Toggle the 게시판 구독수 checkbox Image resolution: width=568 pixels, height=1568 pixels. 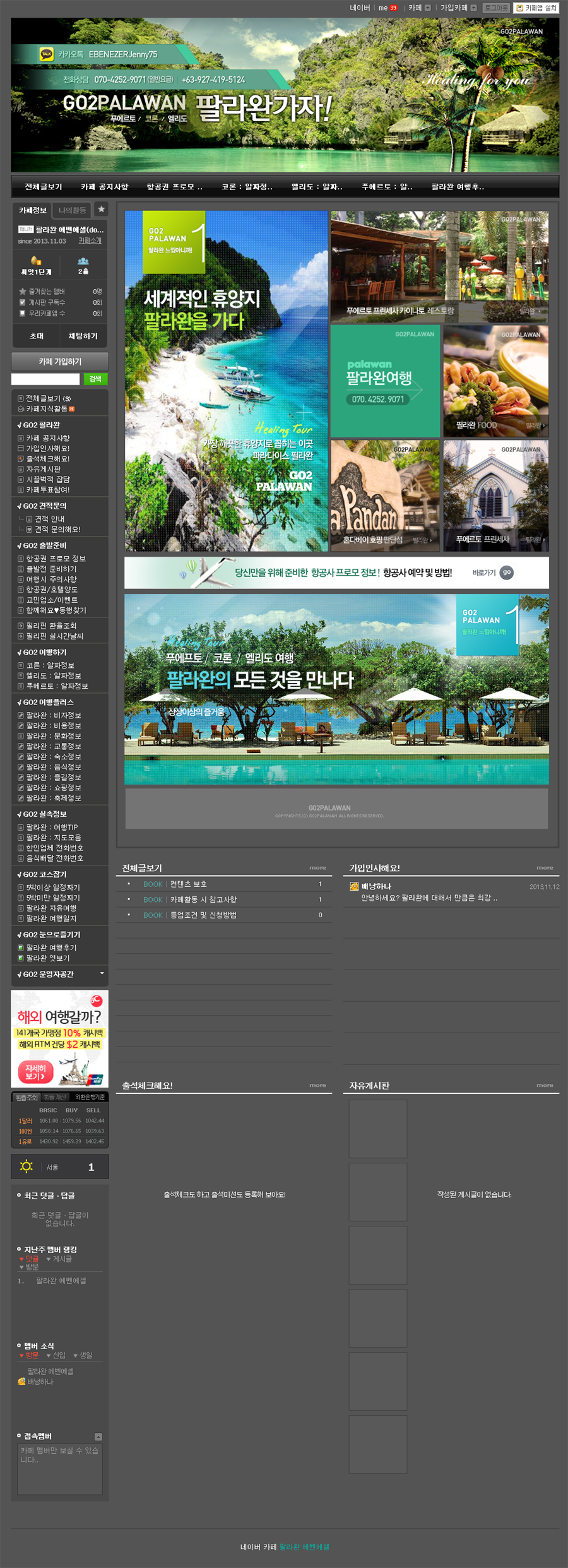22,302
